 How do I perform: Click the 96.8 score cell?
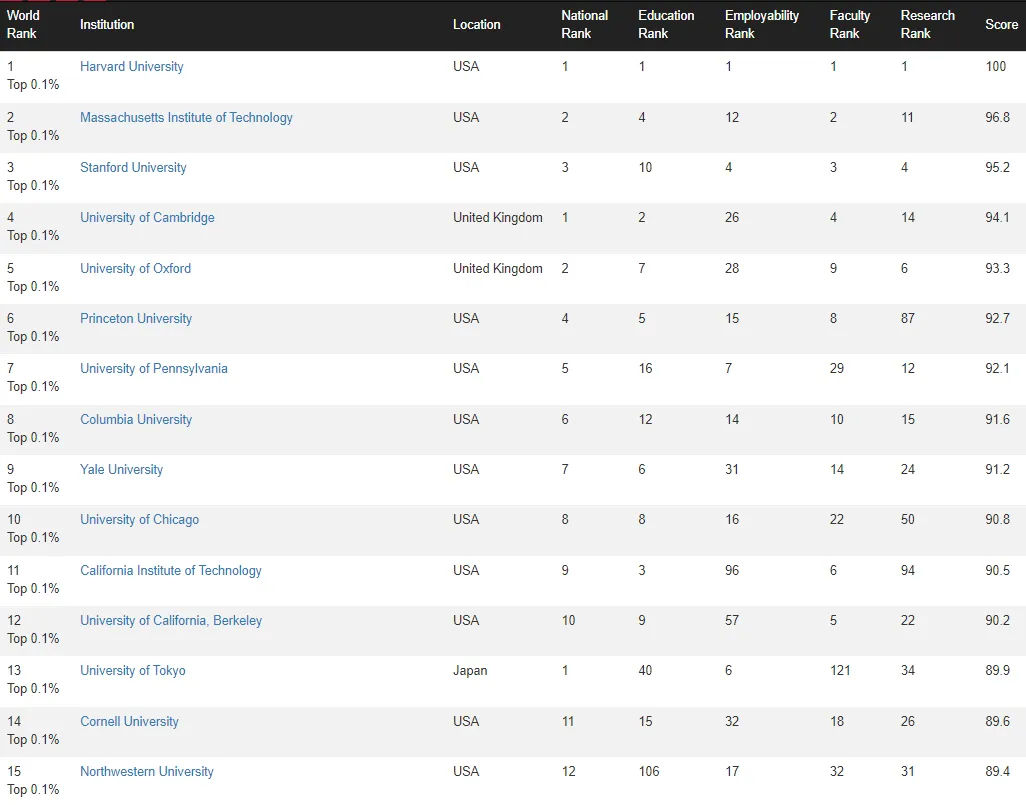coord(997,118)
